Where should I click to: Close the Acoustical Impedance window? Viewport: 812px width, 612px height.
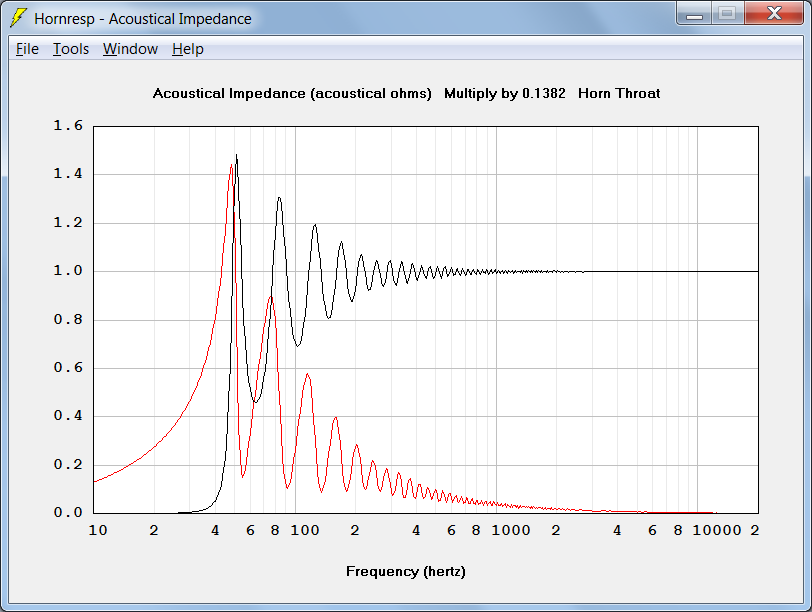[x=774, y=13]
